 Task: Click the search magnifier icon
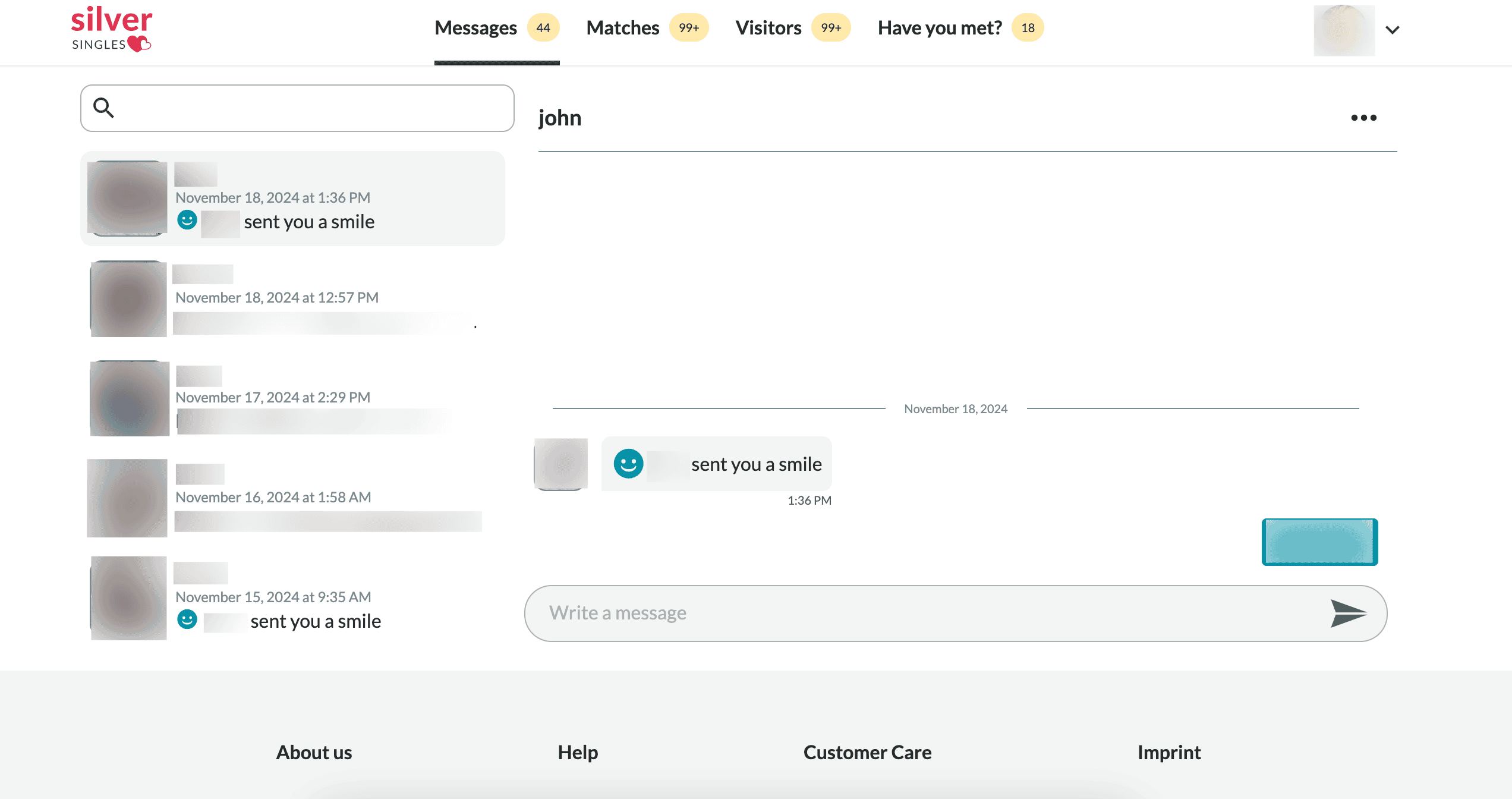[103, 108]
